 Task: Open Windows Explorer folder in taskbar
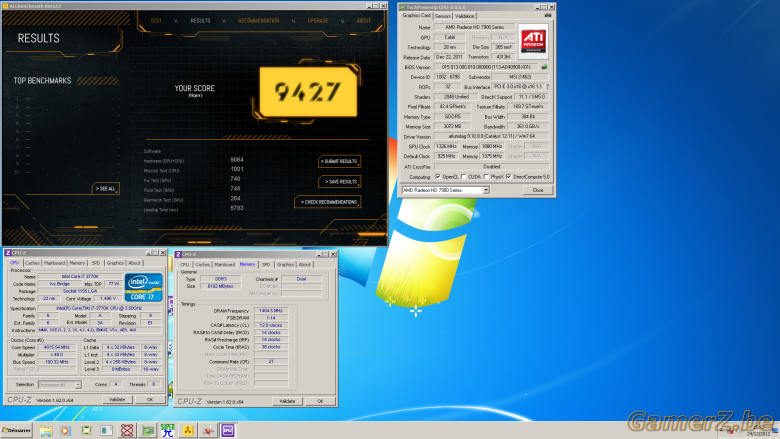click(46, 431)
